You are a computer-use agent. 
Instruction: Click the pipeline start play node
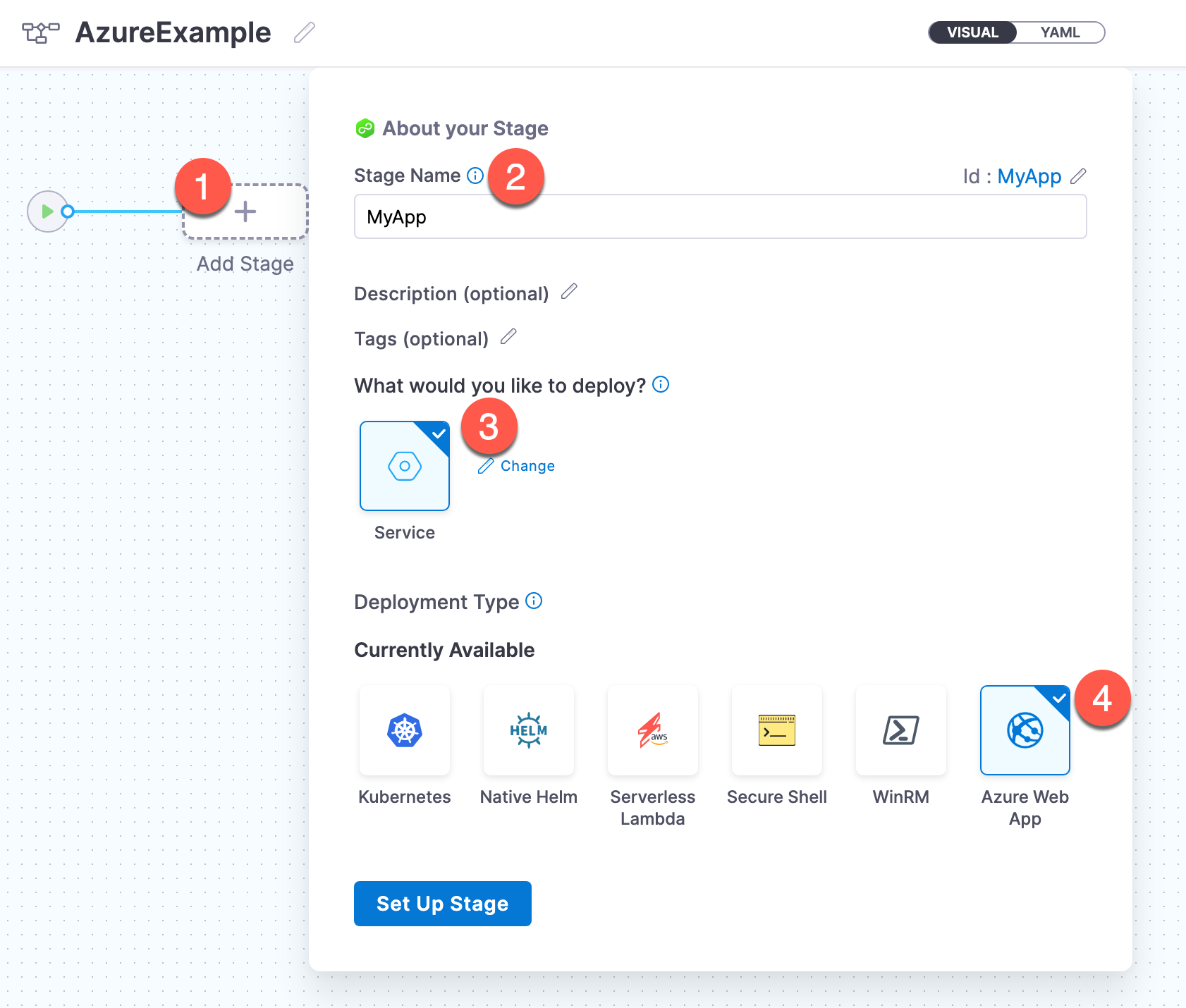click(x=47, y=211)
